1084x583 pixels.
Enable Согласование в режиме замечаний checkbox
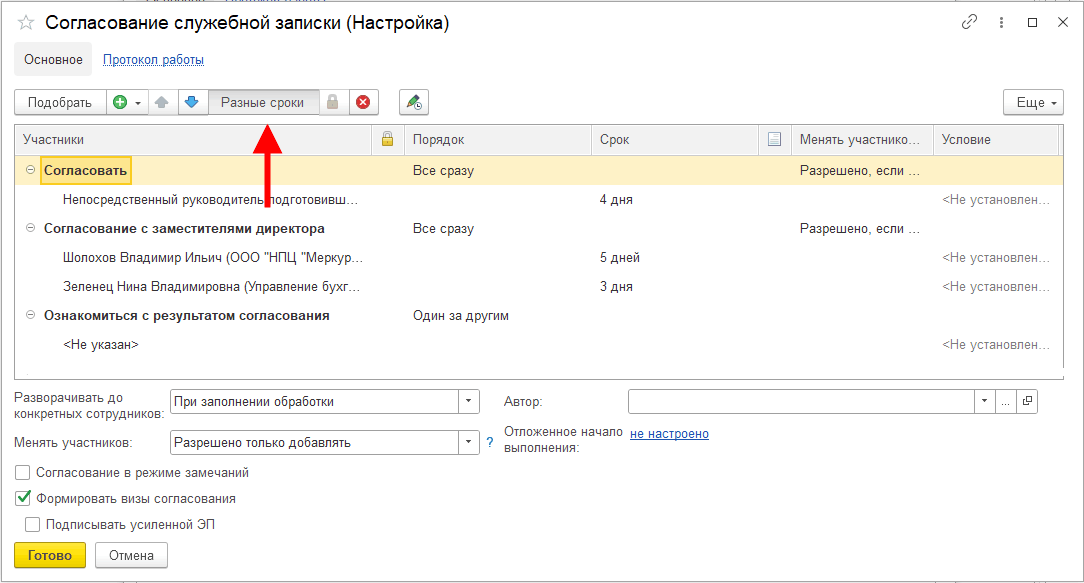click(23, 473)
